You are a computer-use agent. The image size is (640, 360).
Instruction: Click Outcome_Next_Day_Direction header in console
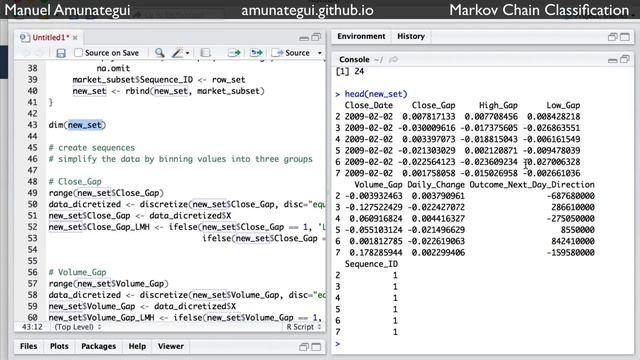(x=532, y=184)
